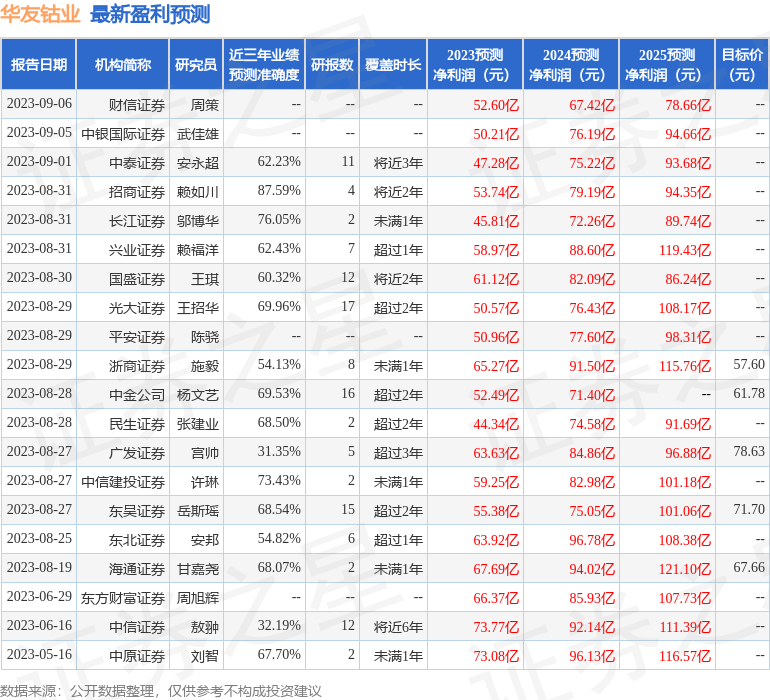Select the 近三年业绩预测准确度 column header

[264, 64]
